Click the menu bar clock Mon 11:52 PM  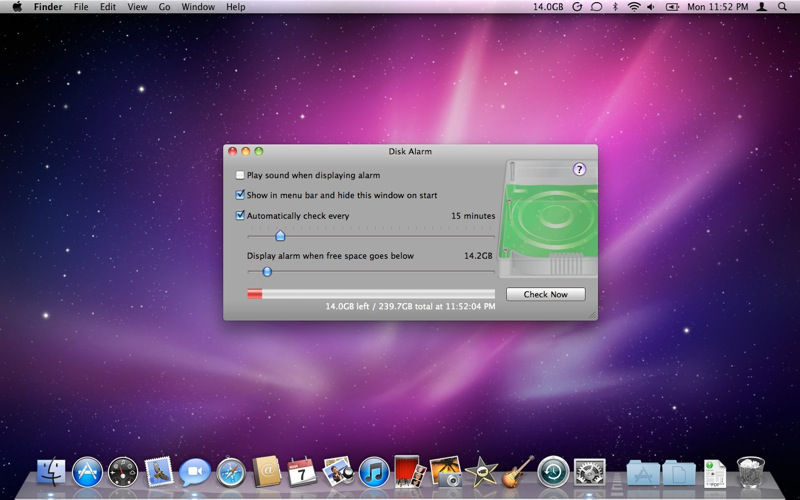(x=717, y=7)
